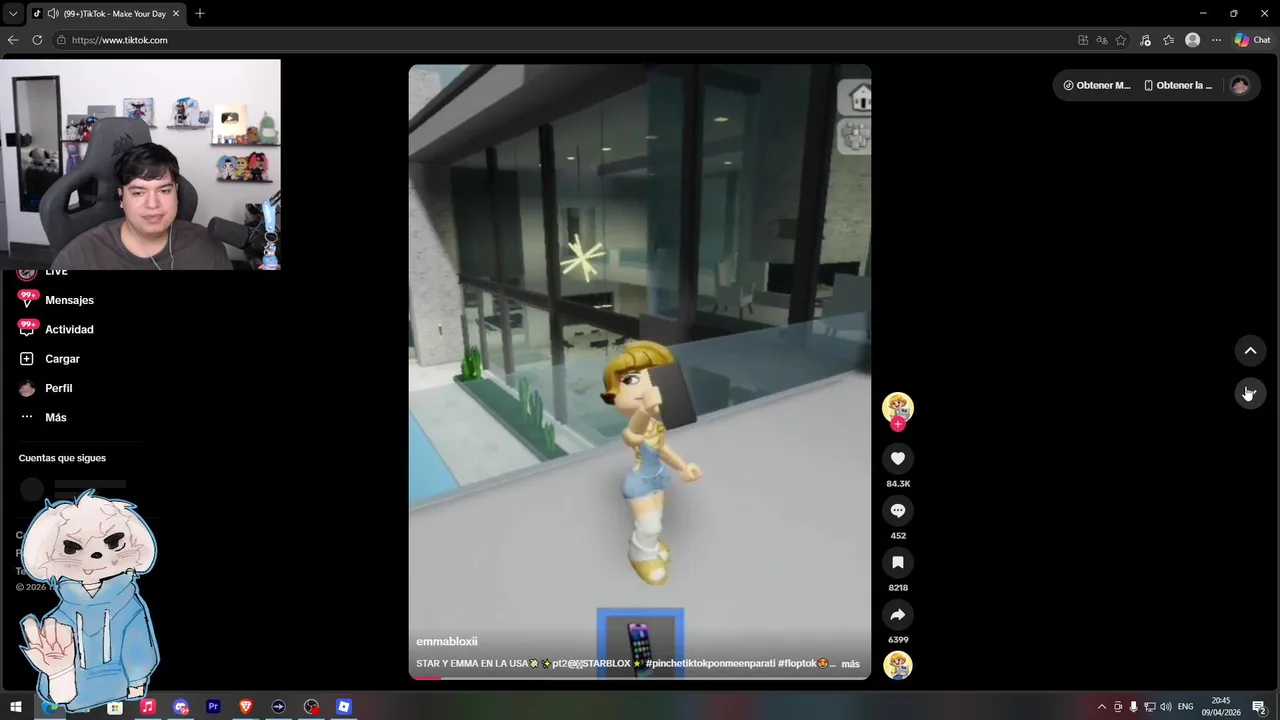Go back with the browser arrow
The height and width of the screenshot is (720, 1280).
pyautogui.click(x=13, y=40)
